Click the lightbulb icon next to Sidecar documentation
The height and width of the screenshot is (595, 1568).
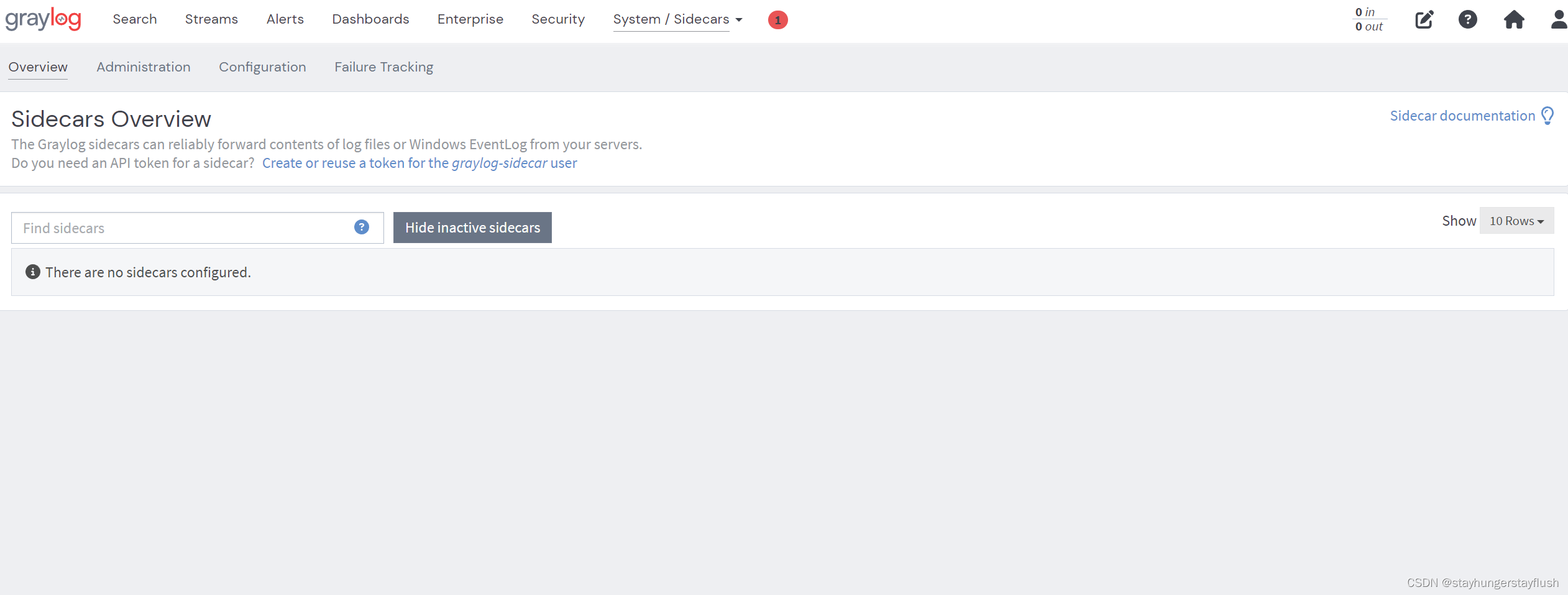coord(1547,116)
